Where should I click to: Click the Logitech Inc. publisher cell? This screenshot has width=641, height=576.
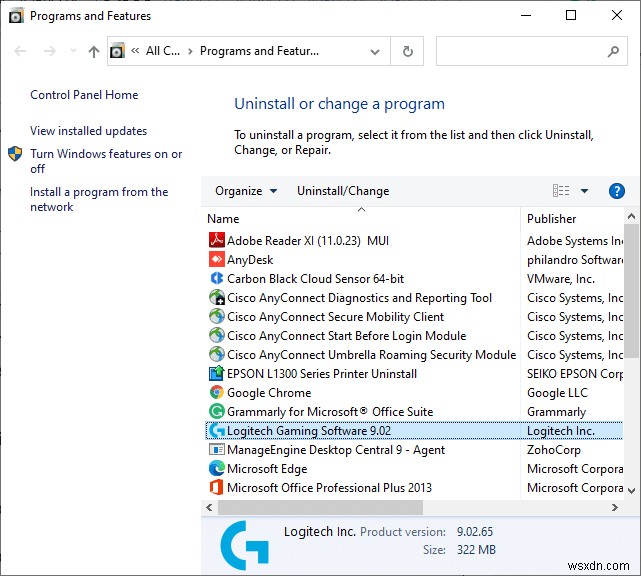[560, 430]
